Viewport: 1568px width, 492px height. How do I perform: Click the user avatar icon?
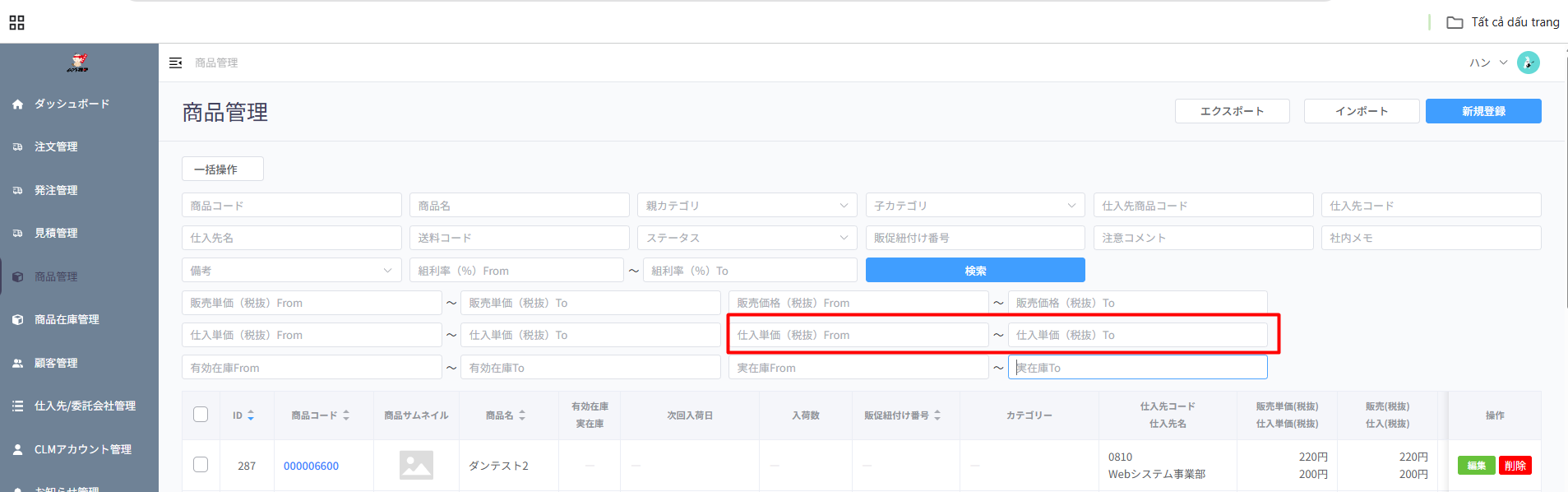coord(1528,63)
